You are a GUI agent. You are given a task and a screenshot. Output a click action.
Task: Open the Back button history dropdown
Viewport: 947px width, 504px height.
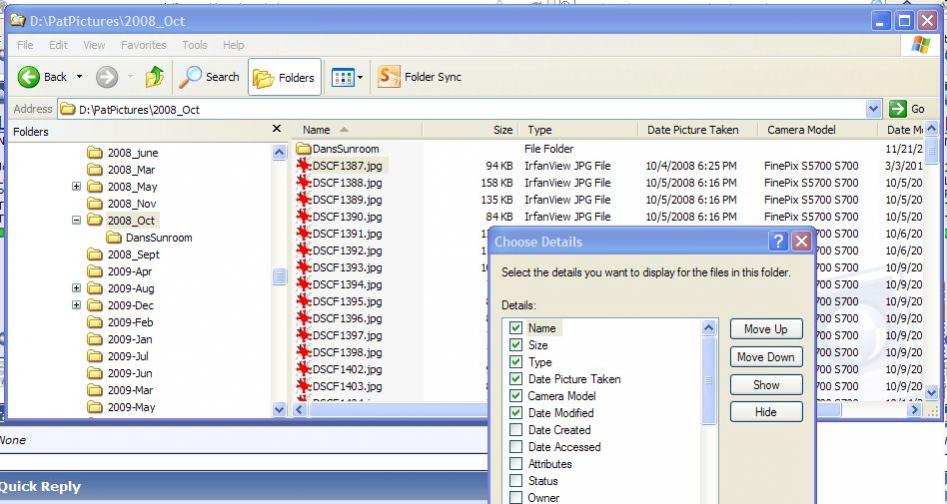79,77
